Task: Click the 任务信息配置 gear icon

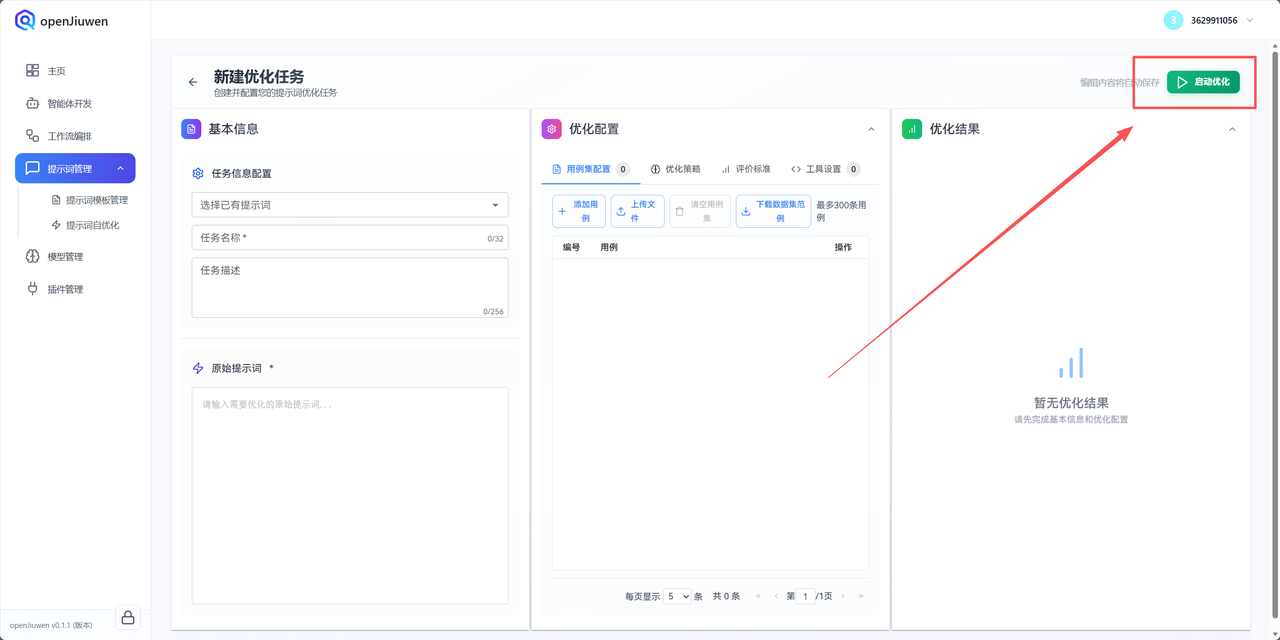Action: pos(198,173)
